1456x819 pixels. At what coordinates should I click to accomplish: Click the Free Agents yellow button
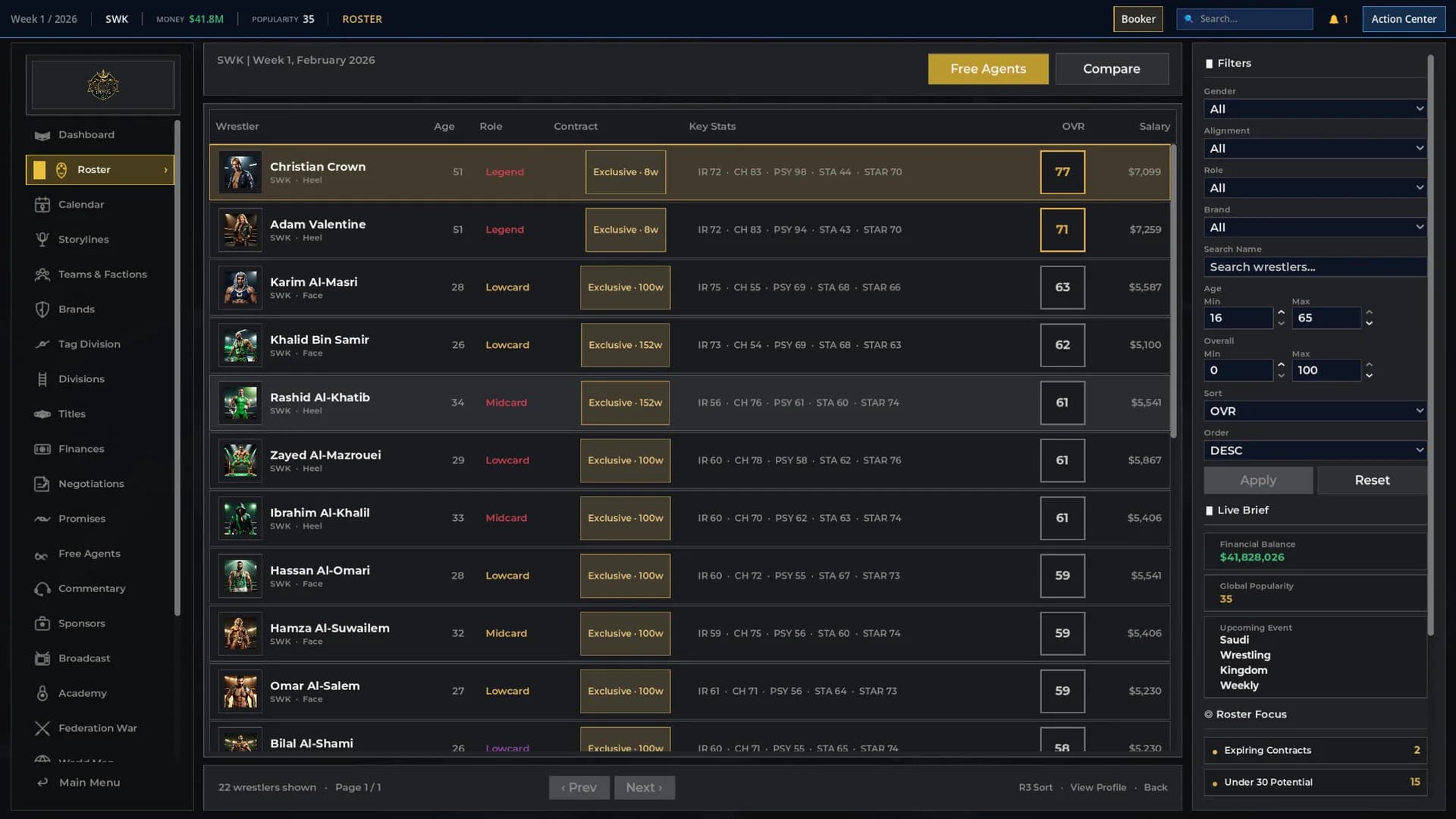[x=988, y=69]
